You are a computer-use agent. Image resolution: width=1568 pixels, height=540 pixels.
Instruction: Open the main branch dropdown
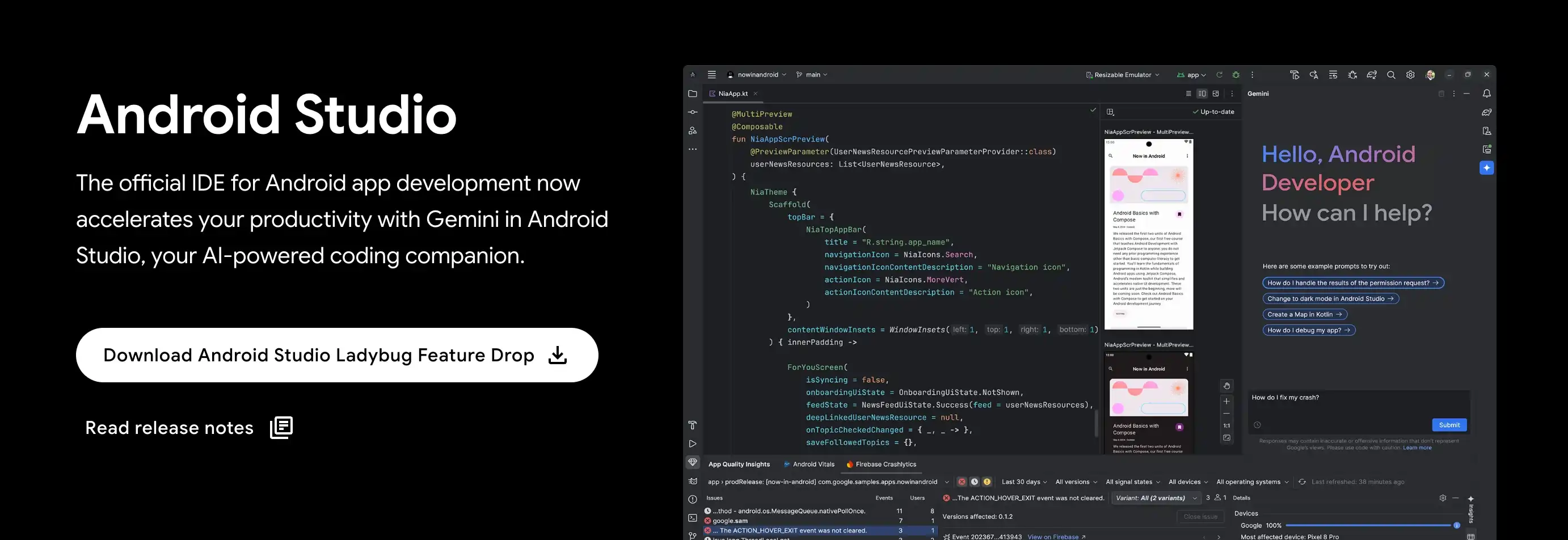pos(812,75)
